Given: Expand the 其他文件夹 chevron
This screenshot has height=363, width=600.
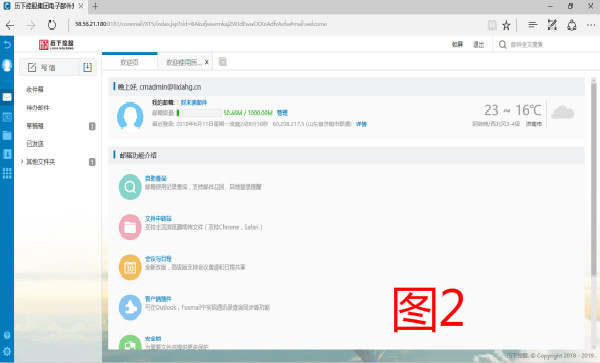Looking at the screenshot, I should coord(22,161).
